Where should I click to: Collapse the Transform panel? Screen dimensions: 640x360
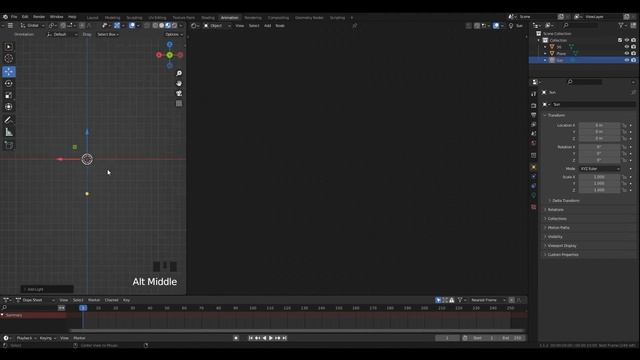tap(555, 115)
